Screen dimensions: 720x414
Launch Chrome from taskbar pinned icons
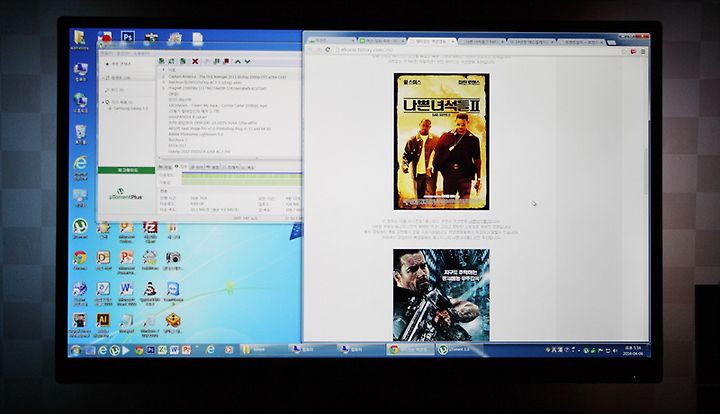click(139, 350)
